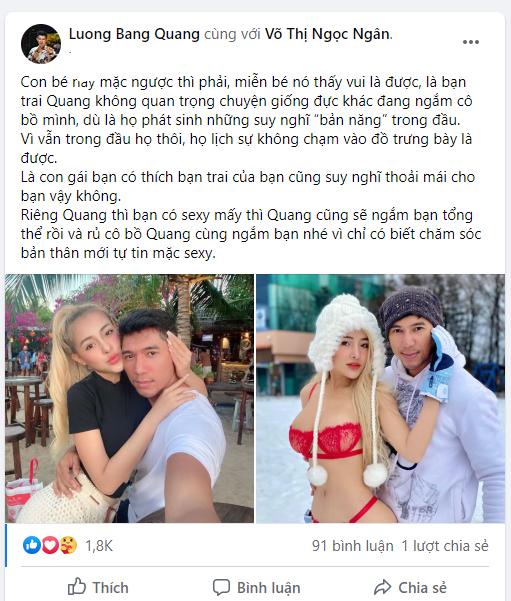Screen dimensions: 511x601
Task: Click the post text starting Con bé
Action: (248, 120)
